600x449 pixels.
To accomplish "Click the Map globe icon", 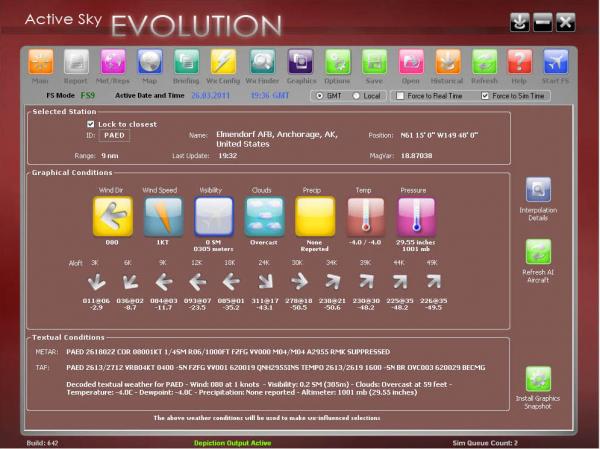I will pyautogui.click(x=150, y=63).
